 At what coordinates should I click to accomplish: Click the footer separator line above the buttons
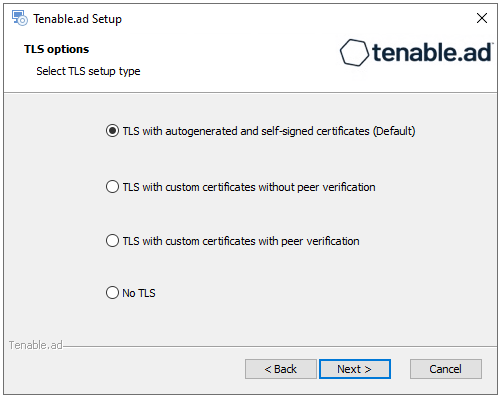(280, 346)
